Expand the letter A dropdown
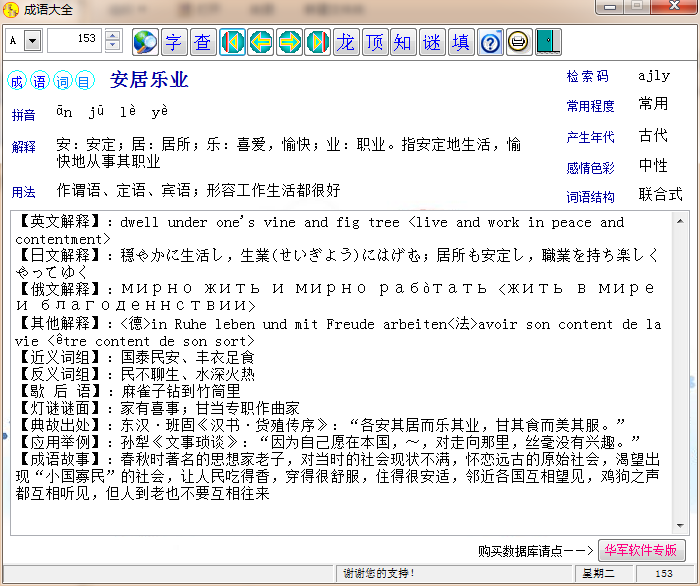This screenshot has height=586, width=700. coord(33,41)
